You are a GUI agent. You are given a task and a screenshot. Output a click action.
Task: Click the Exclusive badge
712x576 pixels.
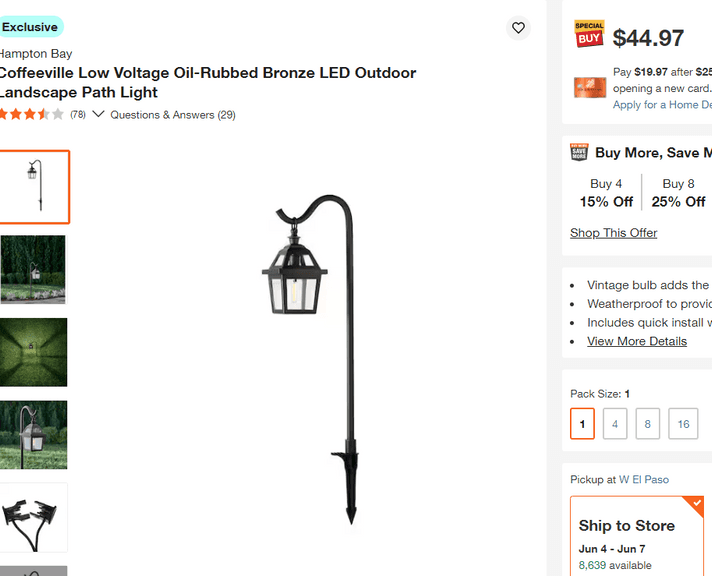coord(30,27)
